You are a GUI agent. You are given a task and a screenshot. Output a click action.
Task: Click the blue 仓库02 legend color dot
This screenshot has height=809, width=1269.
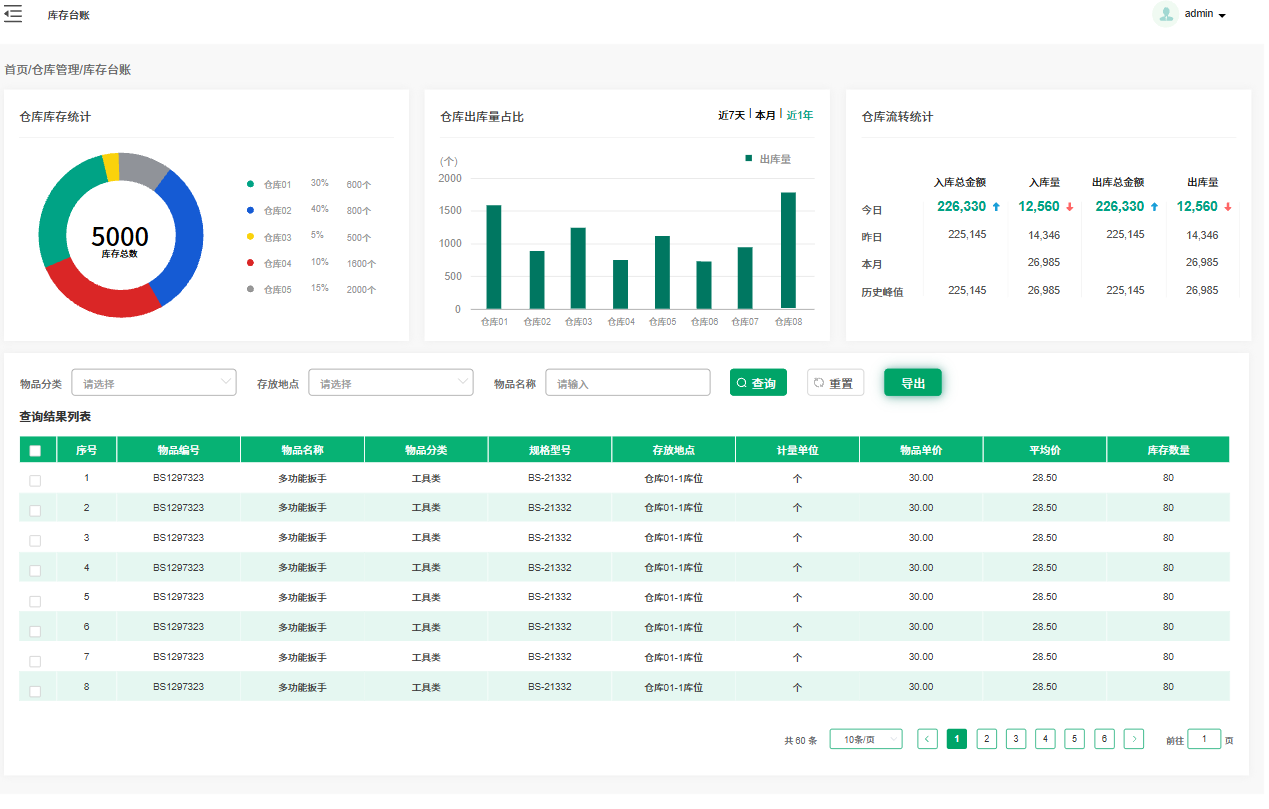coord(250,211)
